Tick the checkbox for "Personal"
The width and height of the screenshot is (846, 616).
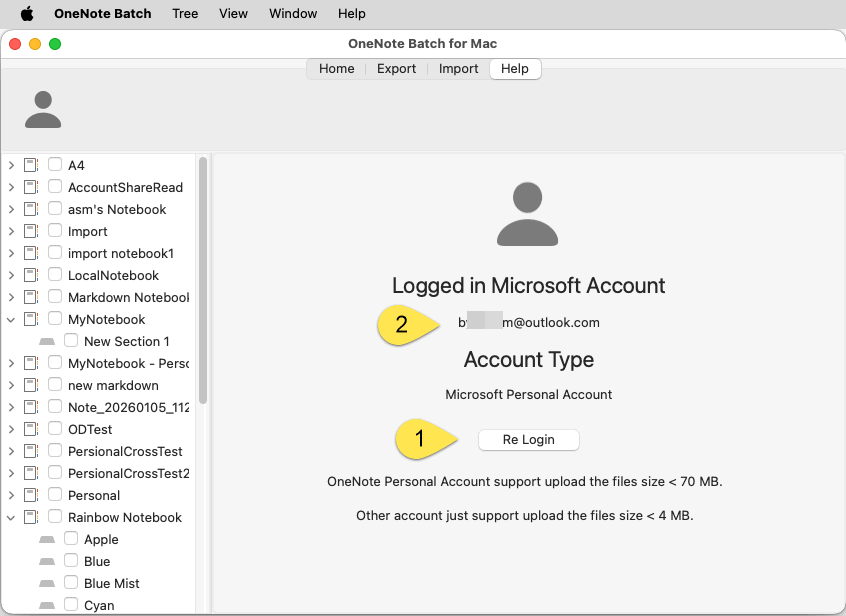[x=54, y=495]
